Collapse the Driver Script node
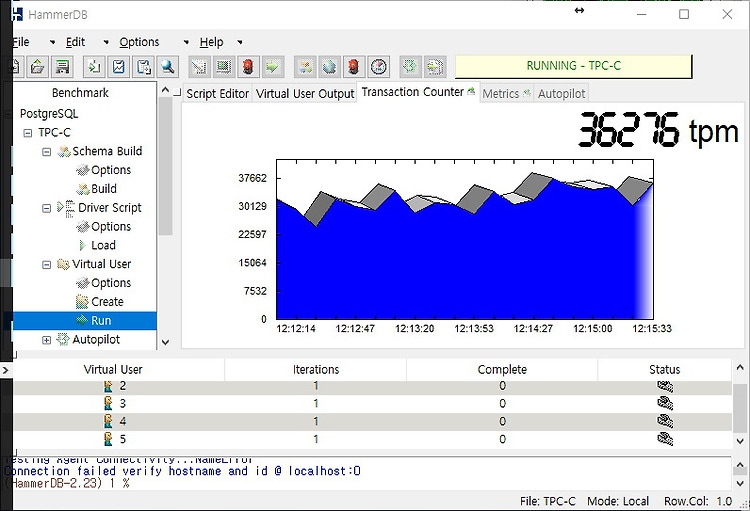The width and height of the screenshot is (750, 511). click(46, 208)
